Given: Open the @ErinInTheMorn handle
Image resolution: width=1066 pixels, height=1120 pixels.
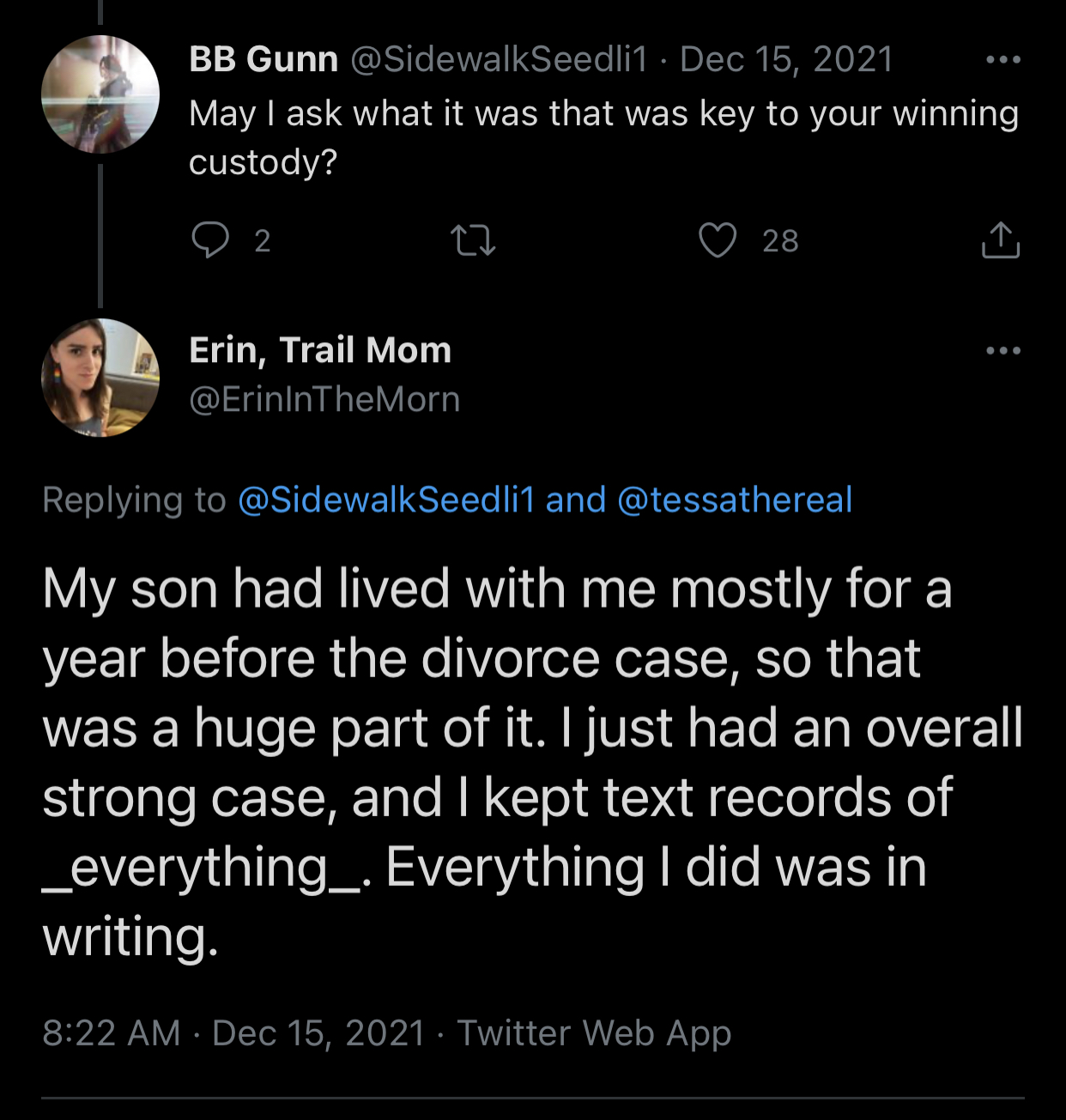Looking at the screenshot, I should 324,399.
